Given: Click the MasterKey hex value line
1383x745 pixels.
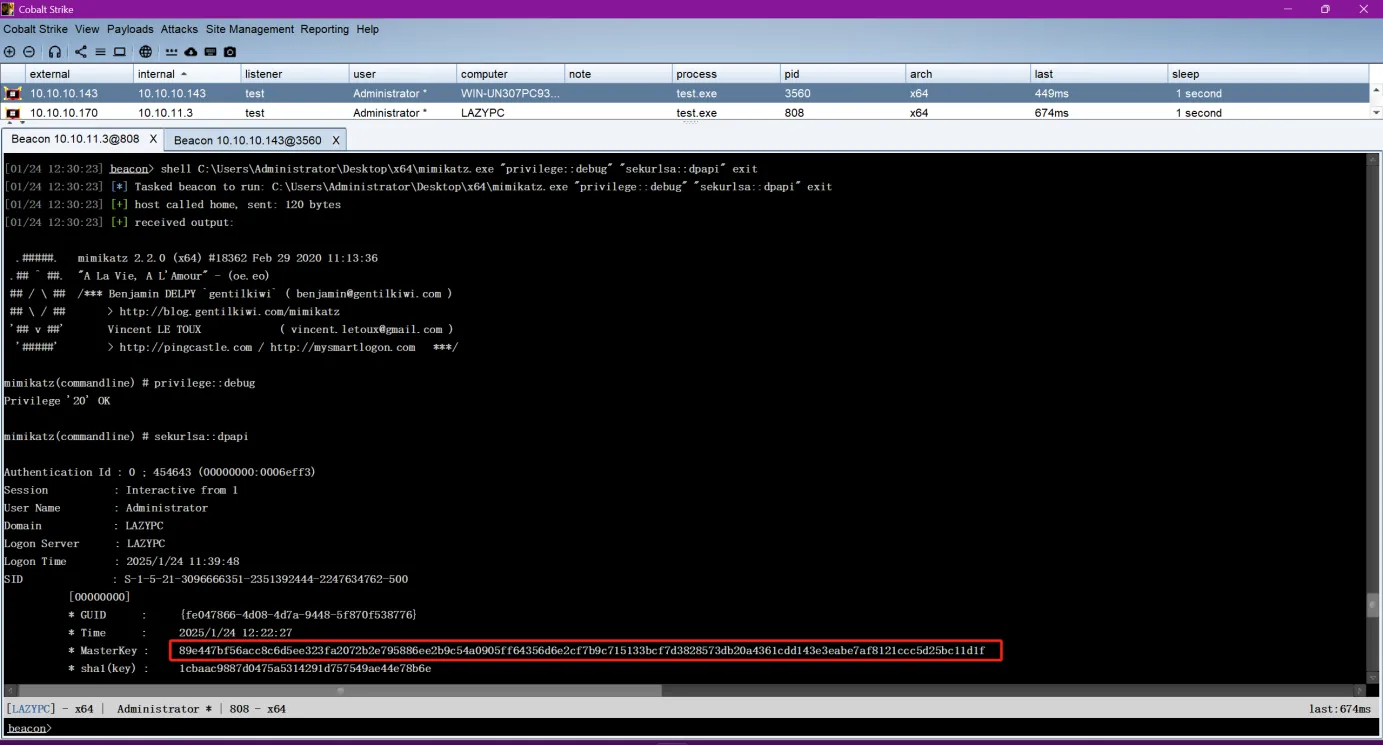Looking at the screenshot, I should coord(582,651).
